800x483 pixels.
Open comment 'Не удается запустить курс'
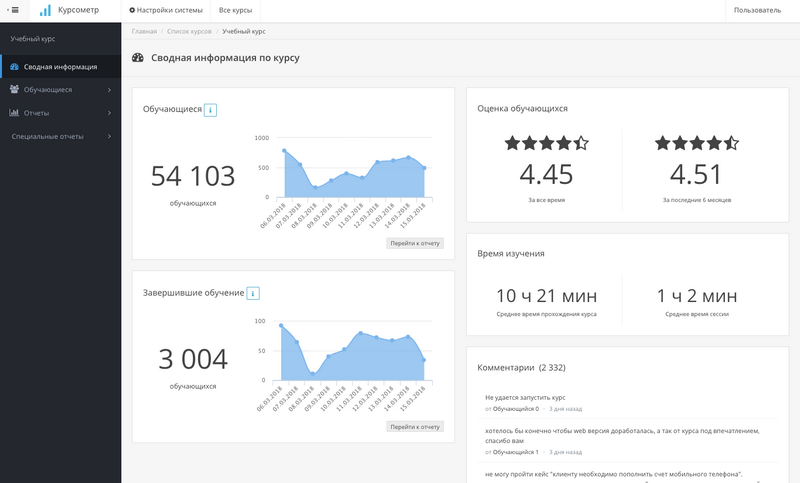pyautogui.click(x=525, y=397)
